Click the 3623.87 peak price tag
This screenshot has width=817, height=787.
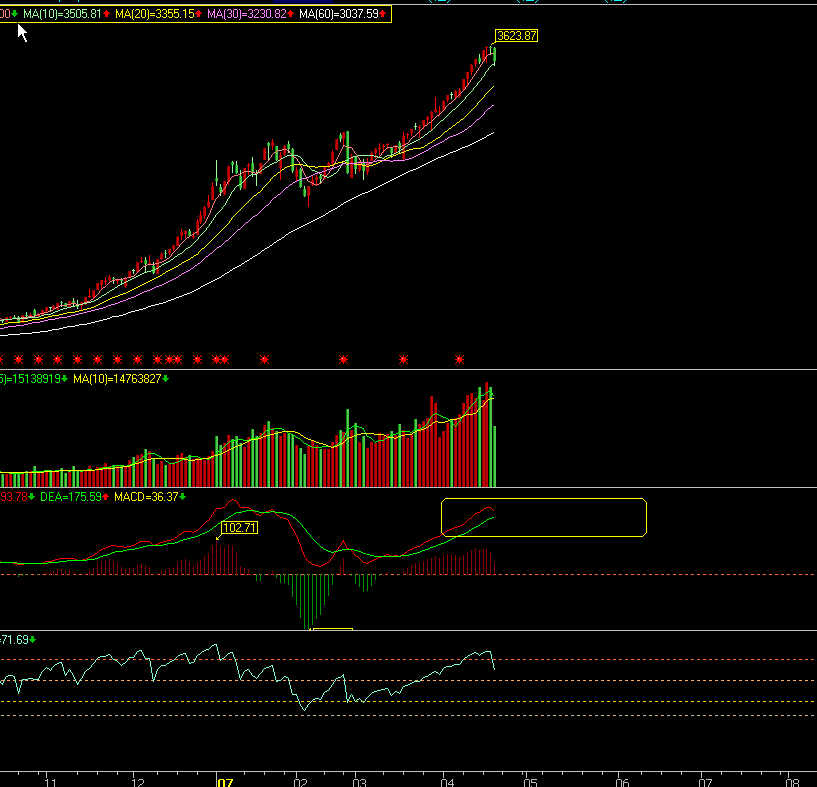516,36
